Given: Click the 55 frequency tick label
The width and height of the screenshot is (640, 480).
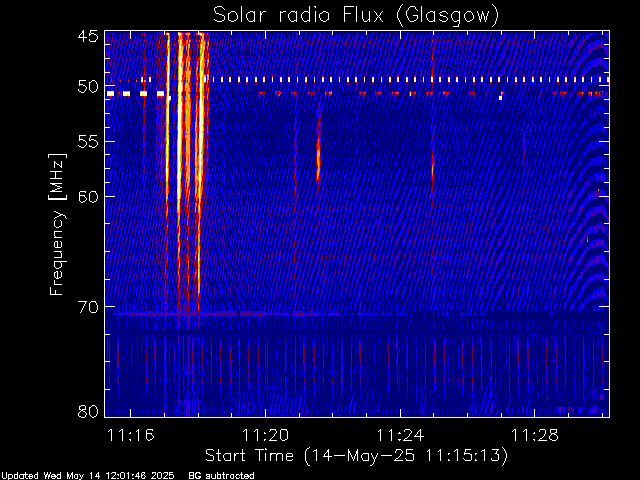Looking at the screenshot, I should click(88, 142).
